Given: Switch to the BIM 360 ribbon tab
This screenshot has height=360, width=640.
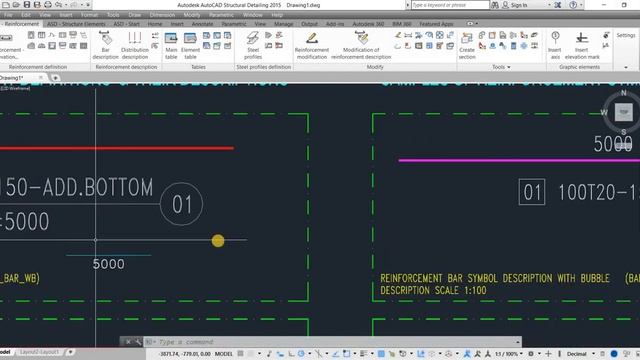Looking at the screenshot, I should tap(402, 24).
